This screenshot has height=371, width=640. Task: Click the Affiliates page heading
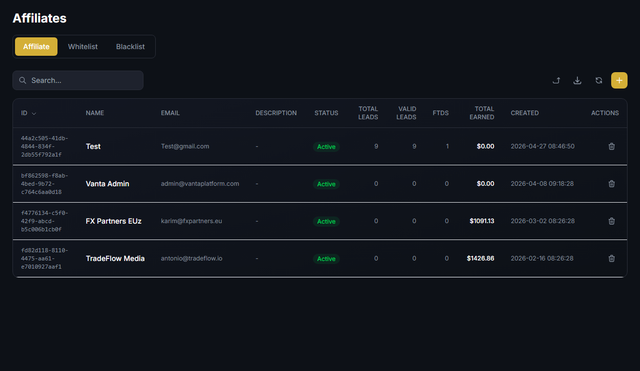[x=40, y=18]
